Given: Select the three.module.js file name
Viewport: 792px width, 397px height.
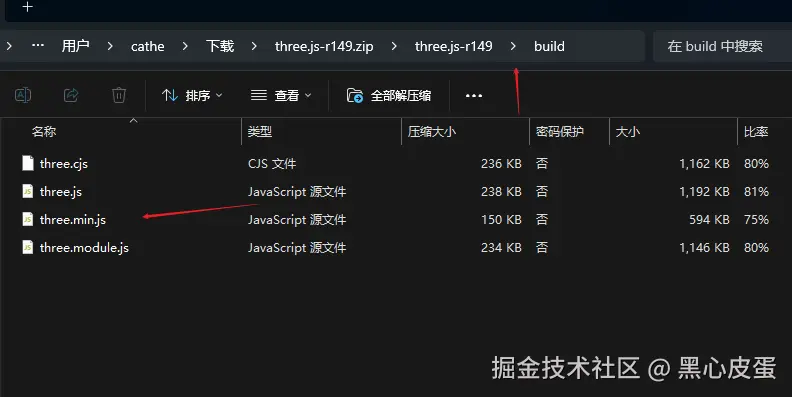Looking at the screenshot, I should [x=84, y=247].
